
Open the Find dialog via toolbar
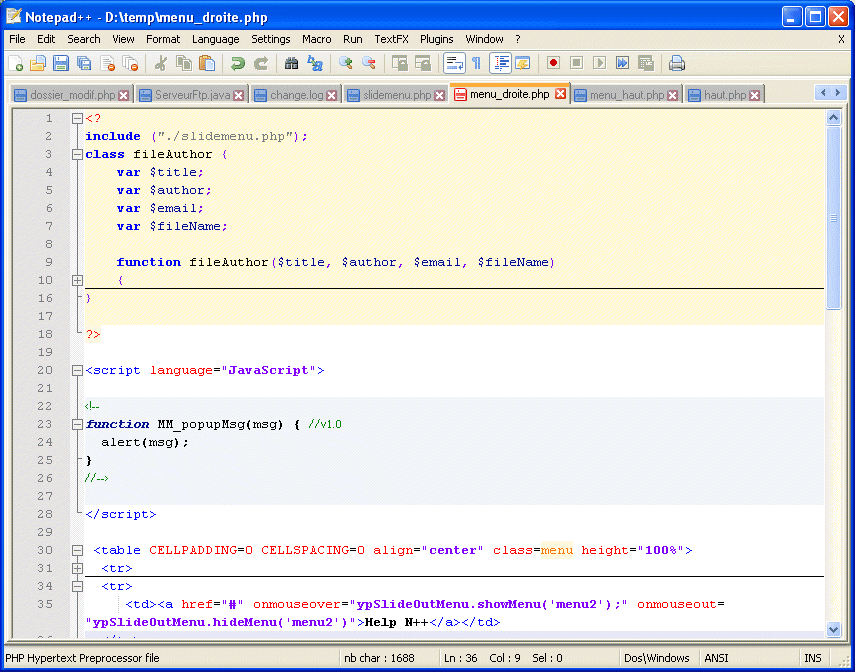click(291, 62)
